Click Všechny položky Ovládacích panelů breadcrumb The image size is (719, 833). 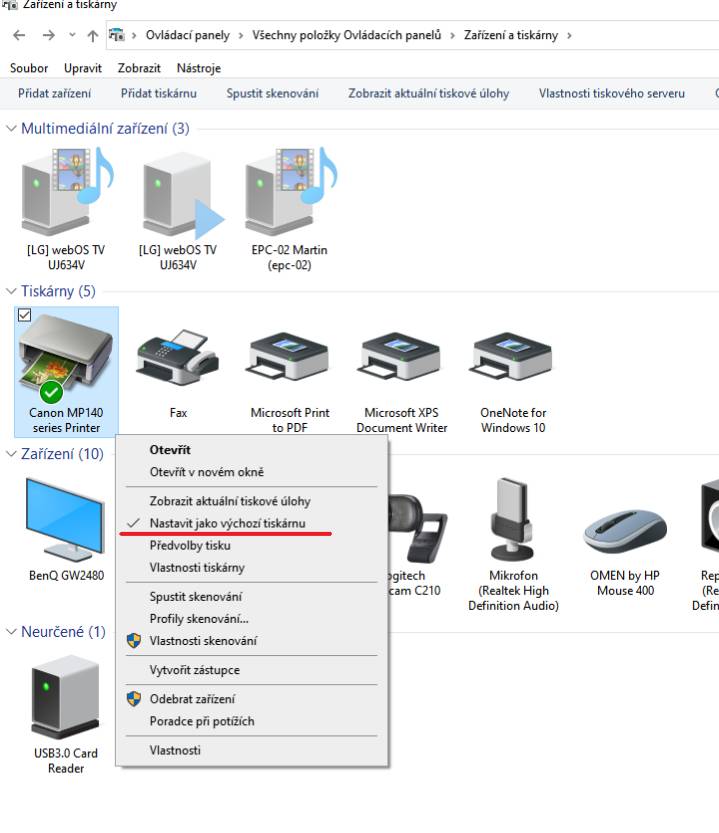click(346, 36)
